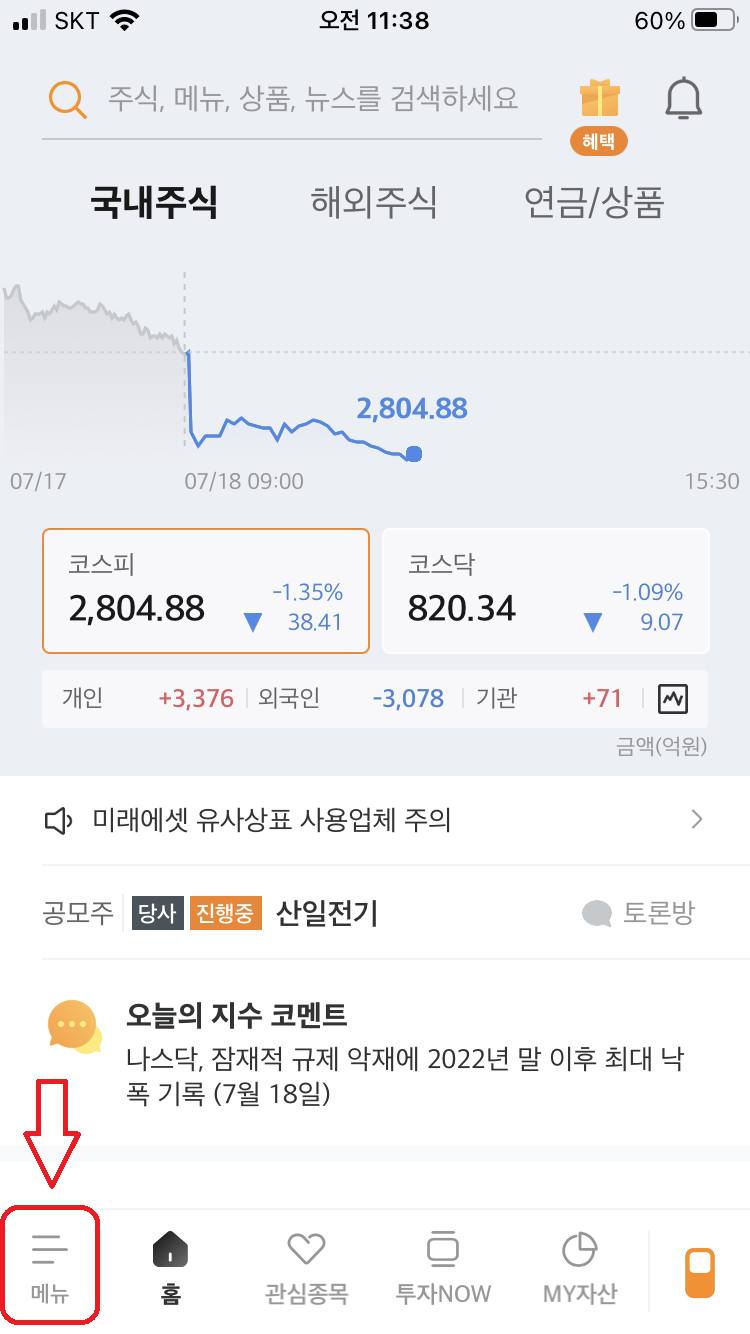Open the notification bell icon
Screen dimensions: 750x1334
pos(684,97)
